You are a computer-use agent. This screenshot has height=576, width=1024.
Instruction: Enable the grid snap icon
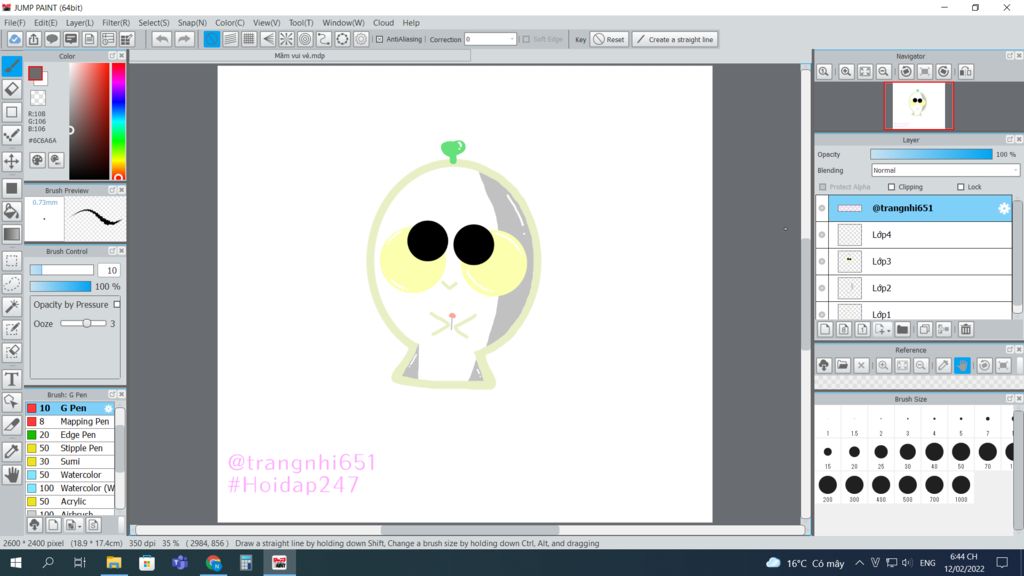pos(249,39)
